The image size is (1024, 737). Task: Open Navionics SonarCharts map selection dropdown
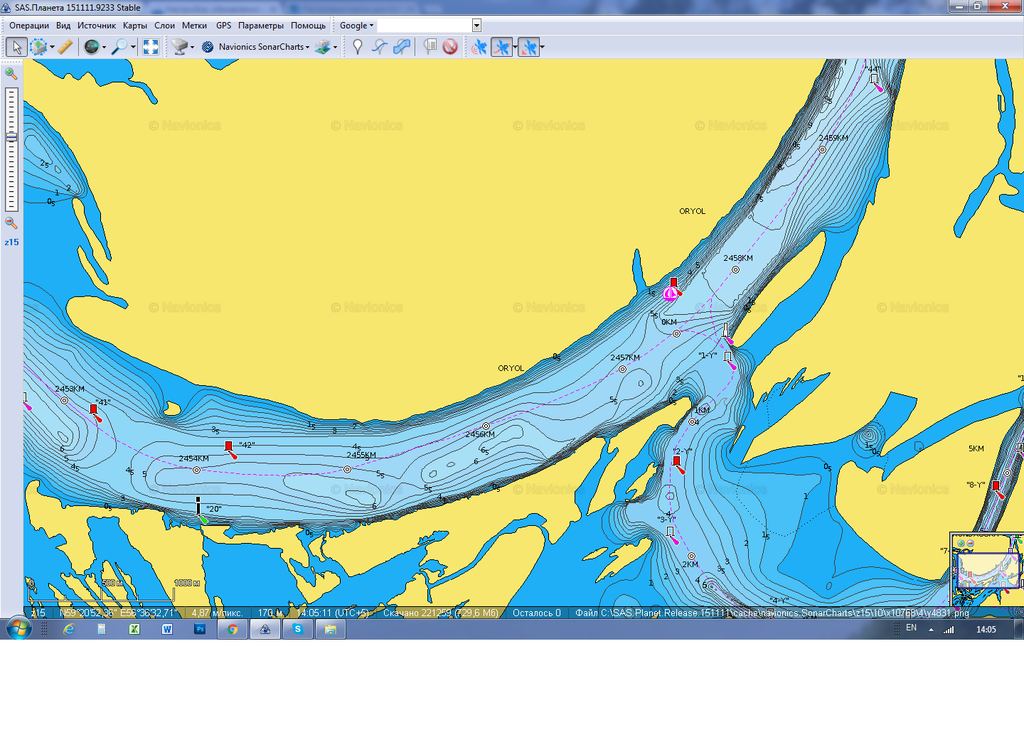click(307, 47)
